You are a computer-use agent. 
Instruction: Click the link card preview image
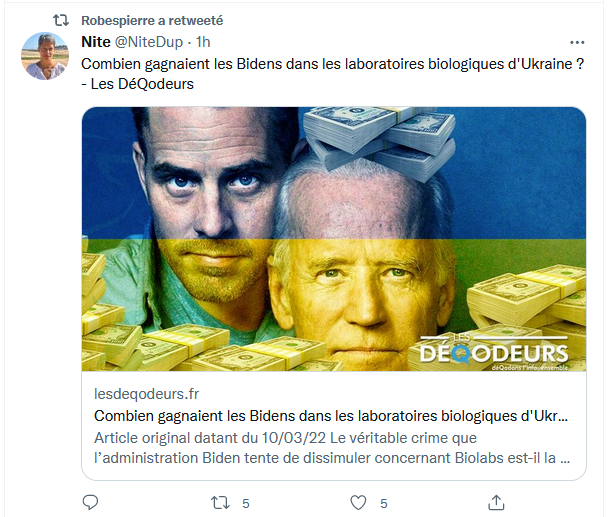coord(333,239)
